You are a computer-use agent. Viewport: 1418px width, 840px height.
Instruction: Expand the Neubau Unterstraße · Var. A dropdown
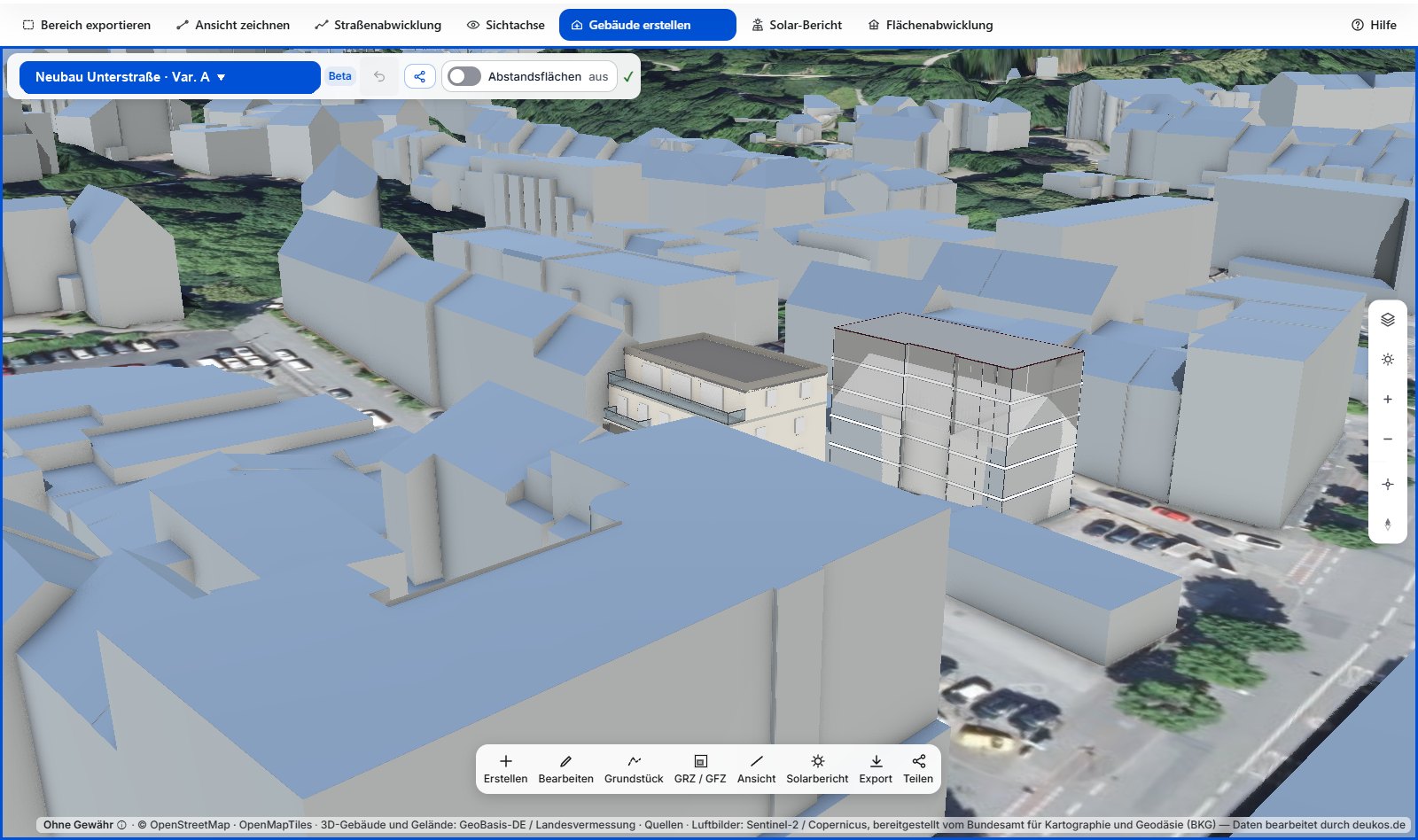pyautogui.click(x=169, y=77)
